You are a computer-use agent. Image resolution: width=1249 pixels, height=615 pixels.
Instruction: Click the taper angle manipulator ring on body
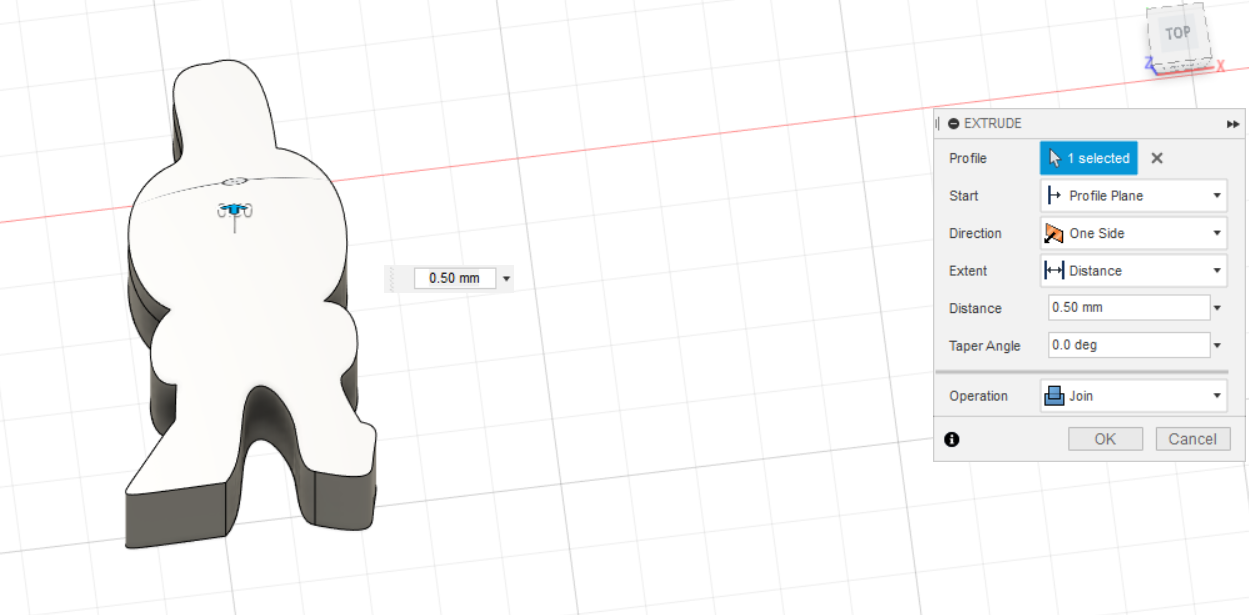(234, 181)
